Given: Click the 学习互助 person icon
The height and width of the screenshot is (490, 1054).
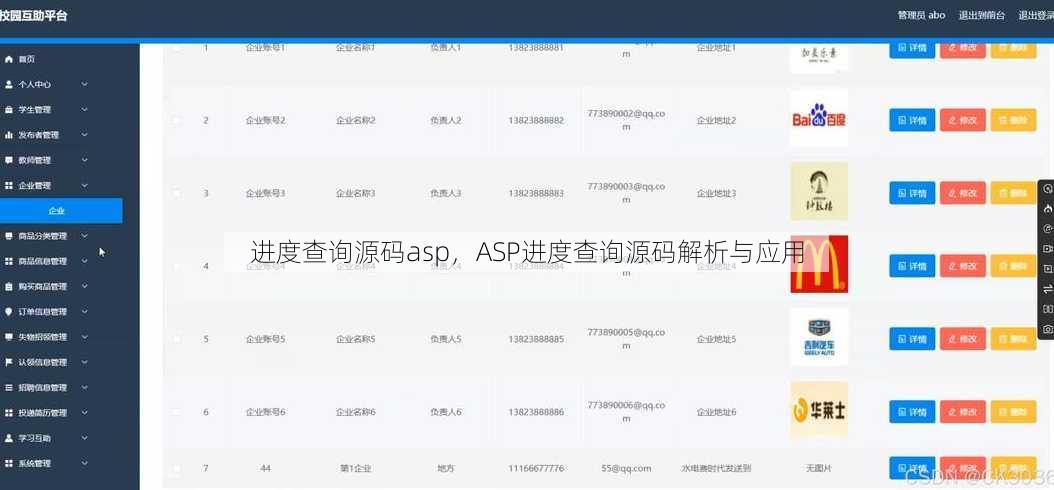Looking at the screenshot, I should pos(9,438).
